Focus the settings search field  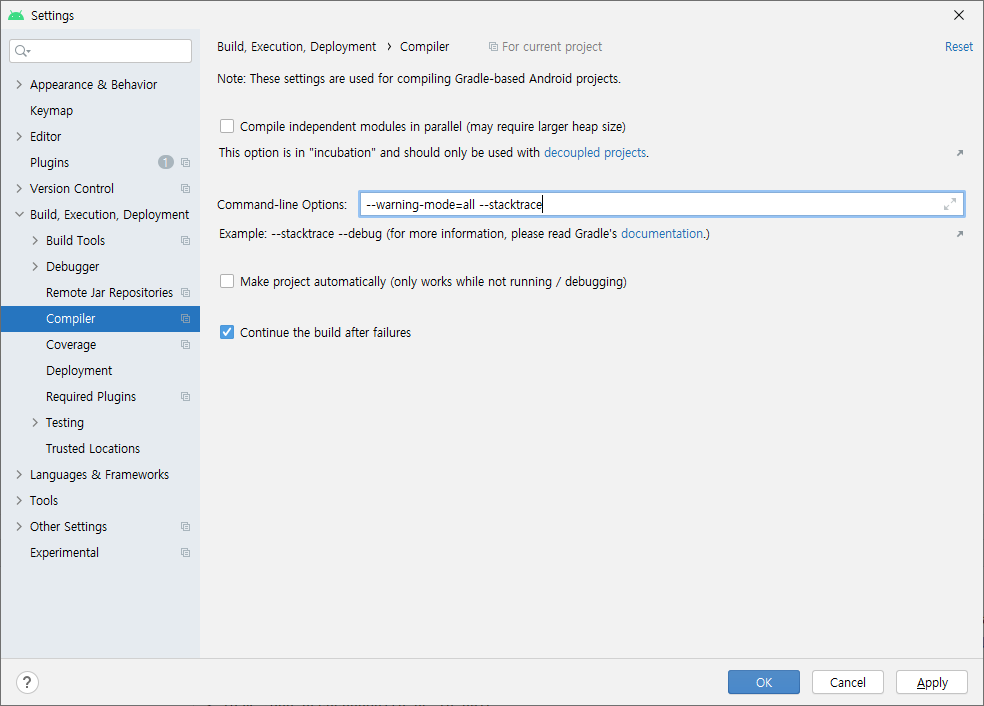tap(100, 51)
